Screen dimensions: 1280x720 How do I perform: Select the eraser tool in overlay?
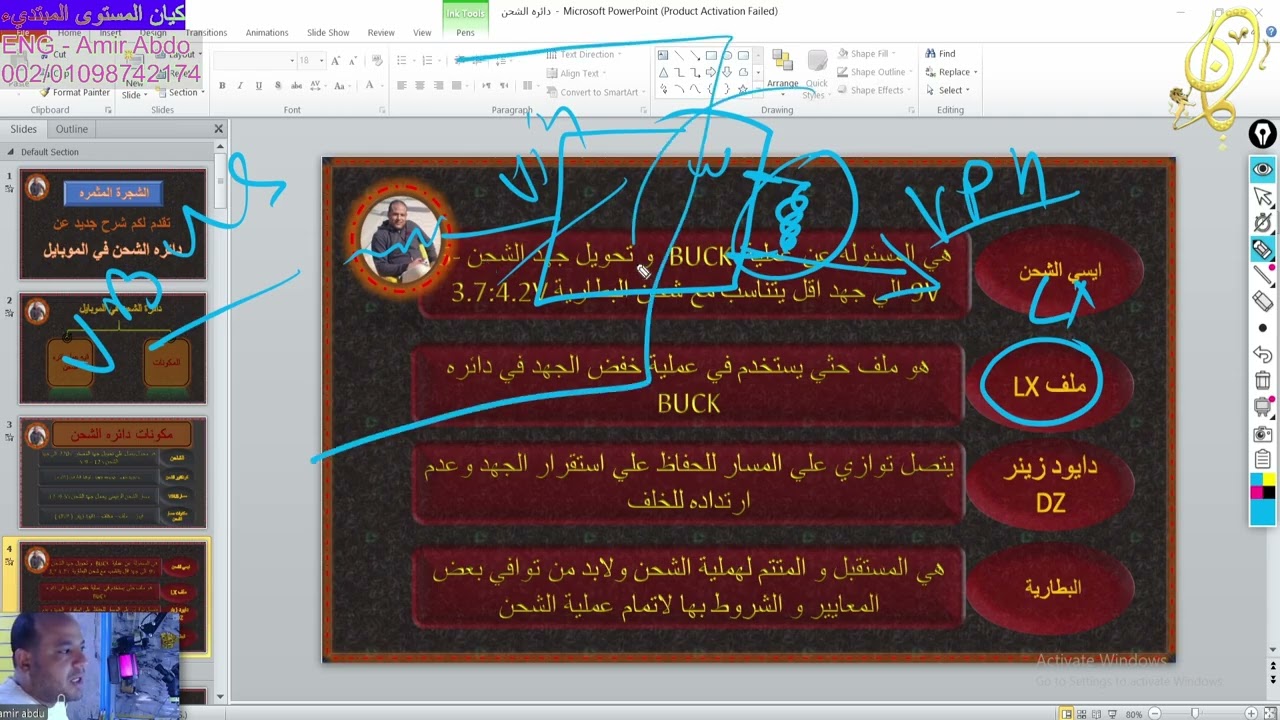[x=1263, y=301]
